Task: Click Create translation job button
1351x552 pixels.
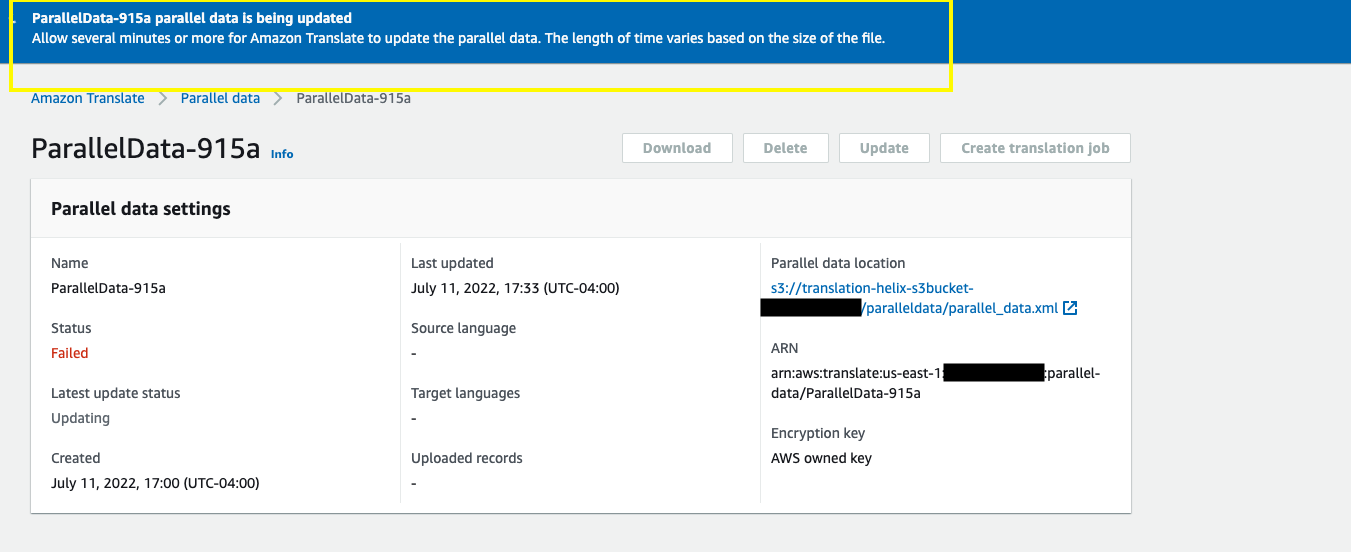Action: tap(1035, 148)
